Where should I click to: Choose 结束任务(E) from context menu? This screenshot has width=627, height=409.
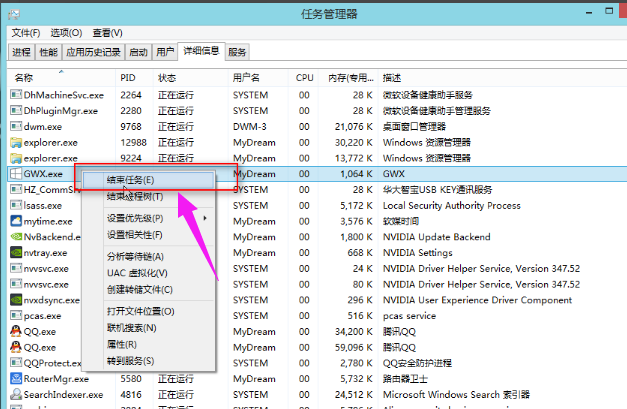pos(131,180)
